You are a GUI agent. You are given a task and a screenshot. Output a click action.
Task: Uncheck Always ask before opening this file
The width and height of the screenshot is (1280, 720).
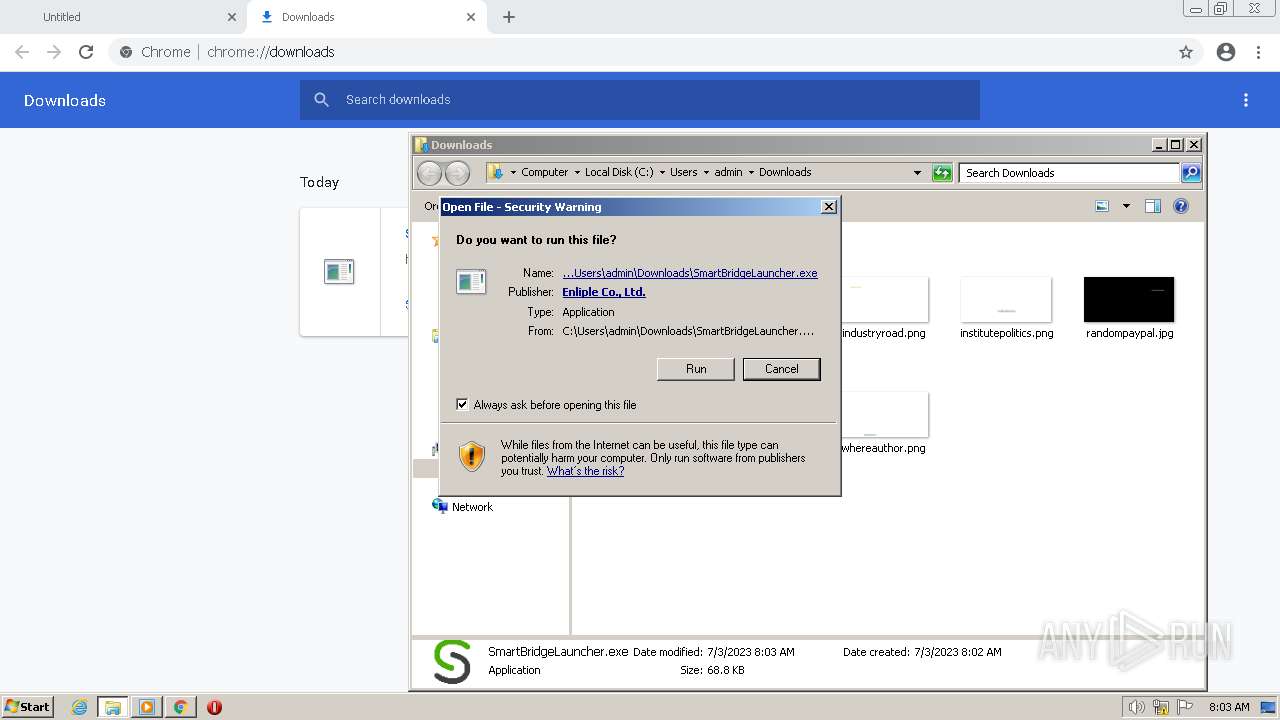462,404
